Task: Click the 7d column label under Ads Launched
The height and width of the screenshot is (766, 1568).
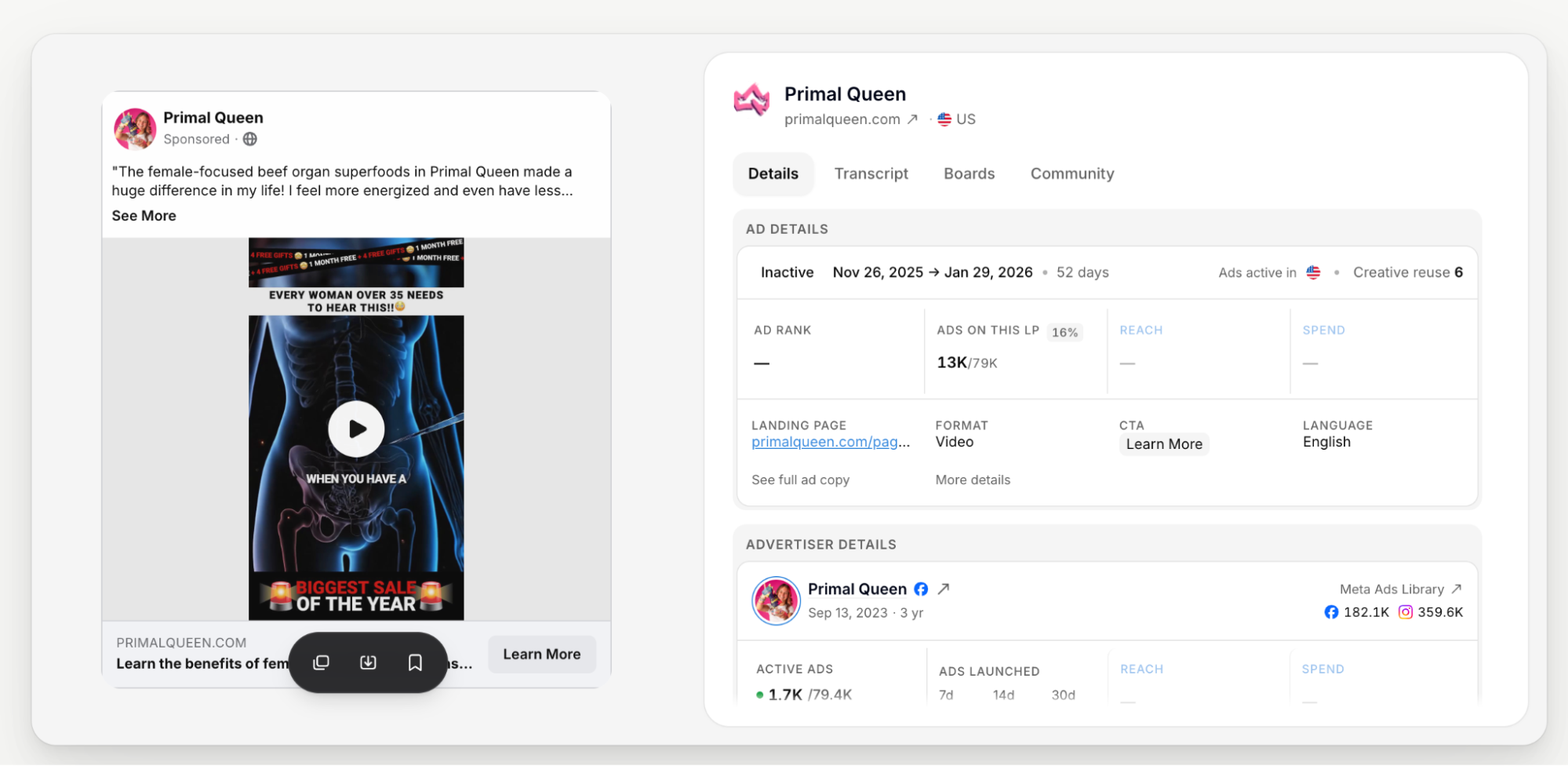Action: point(946,695)
